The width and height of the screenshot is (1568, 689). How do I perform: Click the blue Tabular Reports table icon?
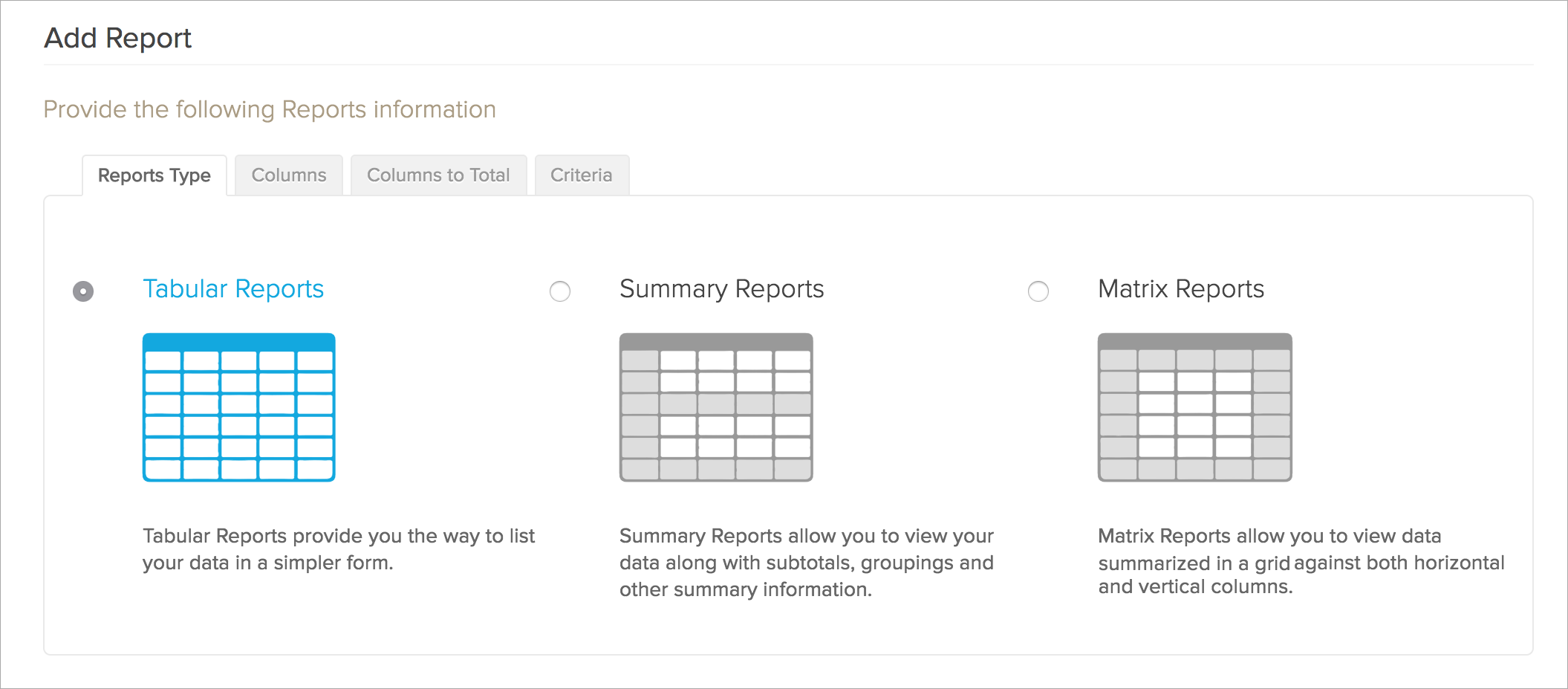pyautogui.click(x=238, y=407)
